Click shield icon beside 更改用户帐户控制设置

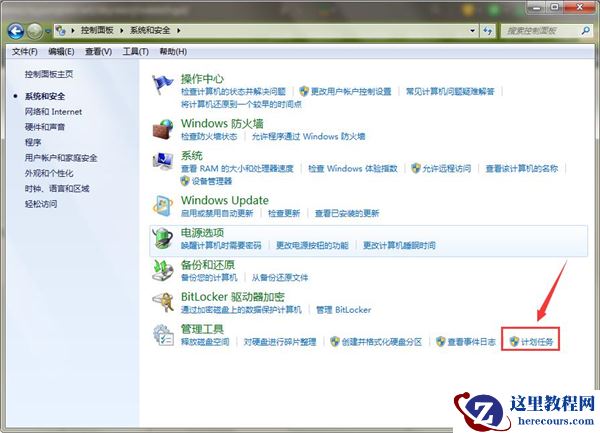pyautogui.click(x=304, y=91)
